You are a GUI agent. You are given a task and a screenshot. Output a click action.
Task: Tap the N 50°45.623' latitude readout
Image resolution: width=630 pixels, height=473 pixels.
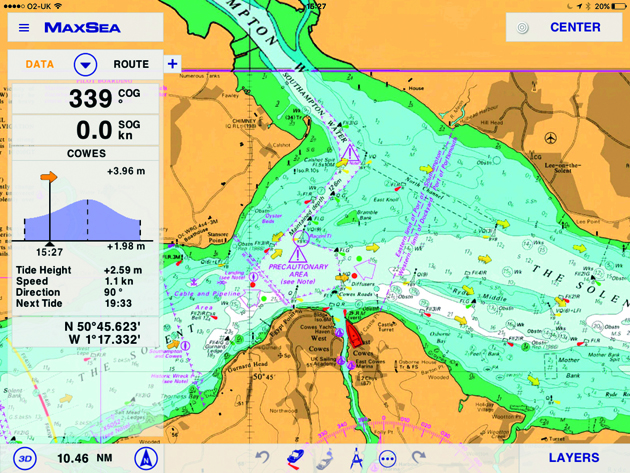[102, 327]
